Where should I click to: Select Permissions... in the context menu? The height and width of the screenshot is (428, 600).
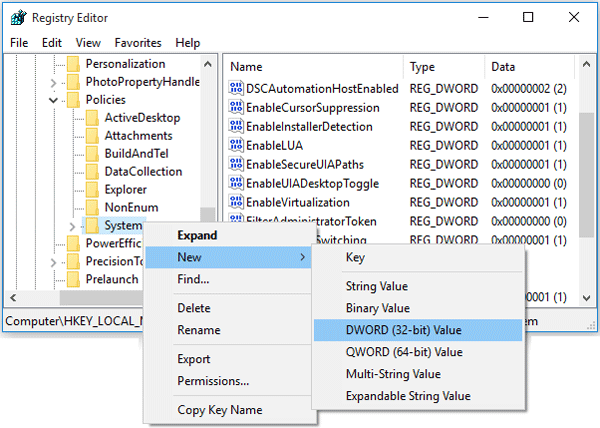(213, 381)
